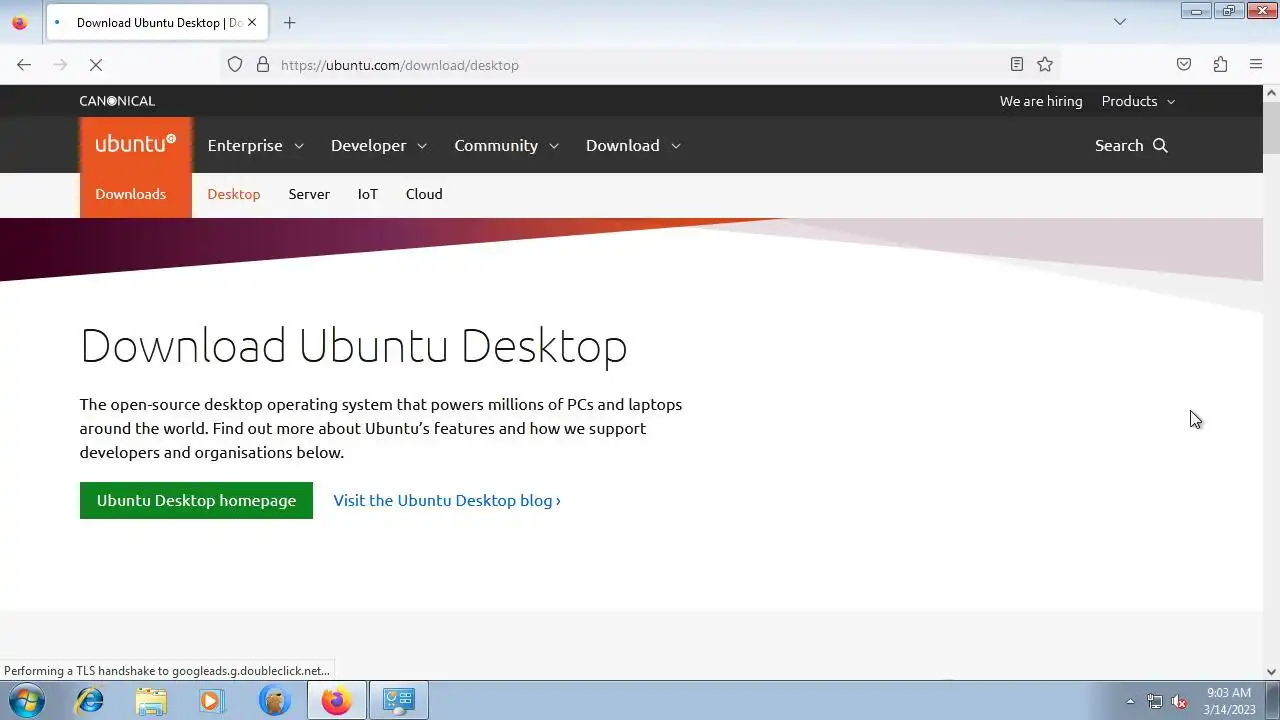
Task: Click the page scrollbar up arrow
Action: [x=1271, y=93]
